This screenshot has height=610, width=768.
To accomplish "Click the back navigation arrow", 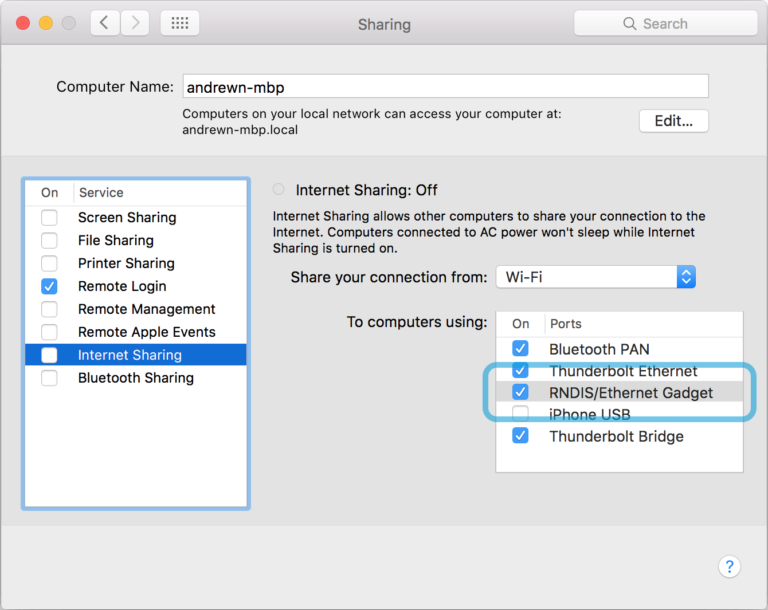I will pos(105,23).
